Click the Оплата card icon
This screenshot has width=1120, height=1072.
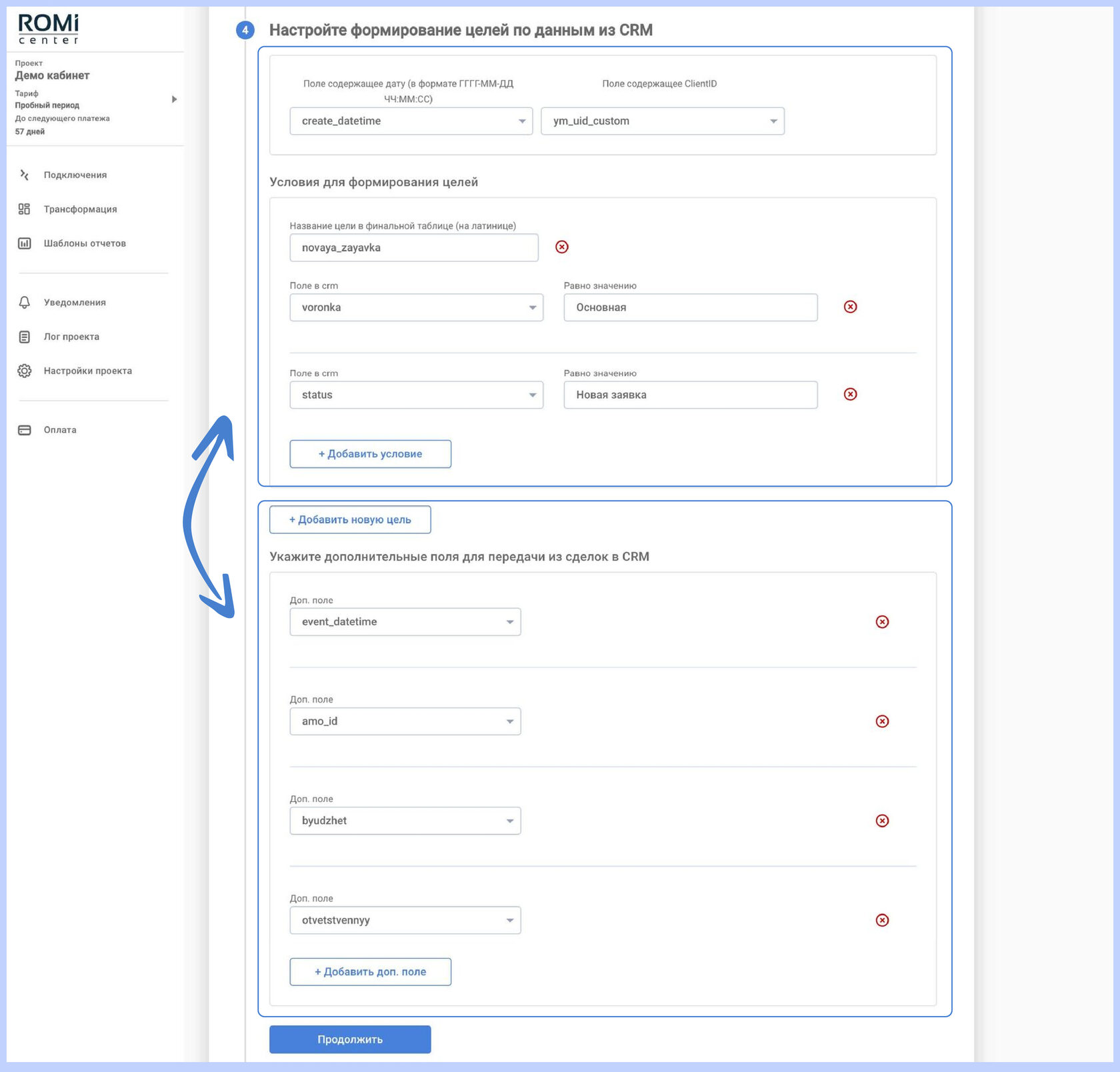pos(25,430)
